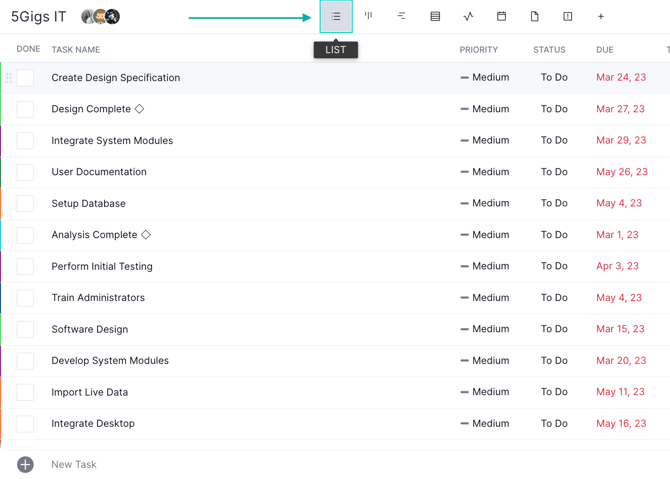Tick the Integrate Desktop checkbox
This screenshot has width=670, height=479.
click(25, 423)
